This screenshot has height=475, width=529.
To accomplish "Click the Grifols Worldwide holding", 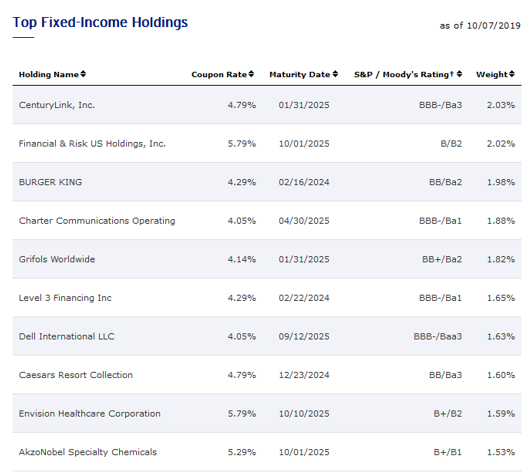I will 57,259.
